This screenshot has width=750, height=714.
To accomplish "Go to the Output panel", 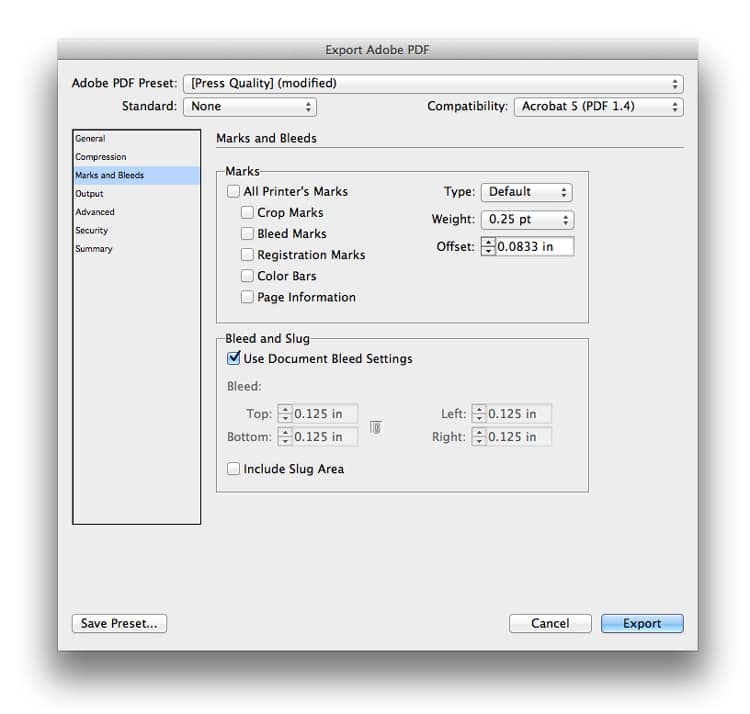I will 136,194.
